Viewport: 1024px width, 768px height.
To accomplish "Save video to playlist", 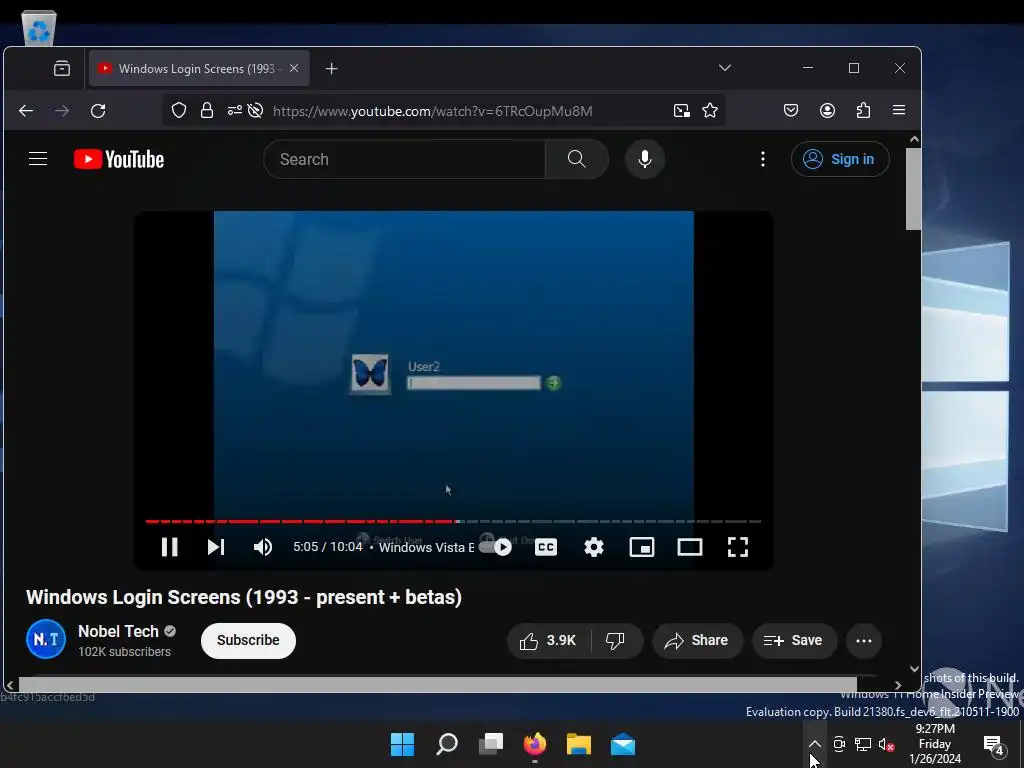I will pos(793,641).
